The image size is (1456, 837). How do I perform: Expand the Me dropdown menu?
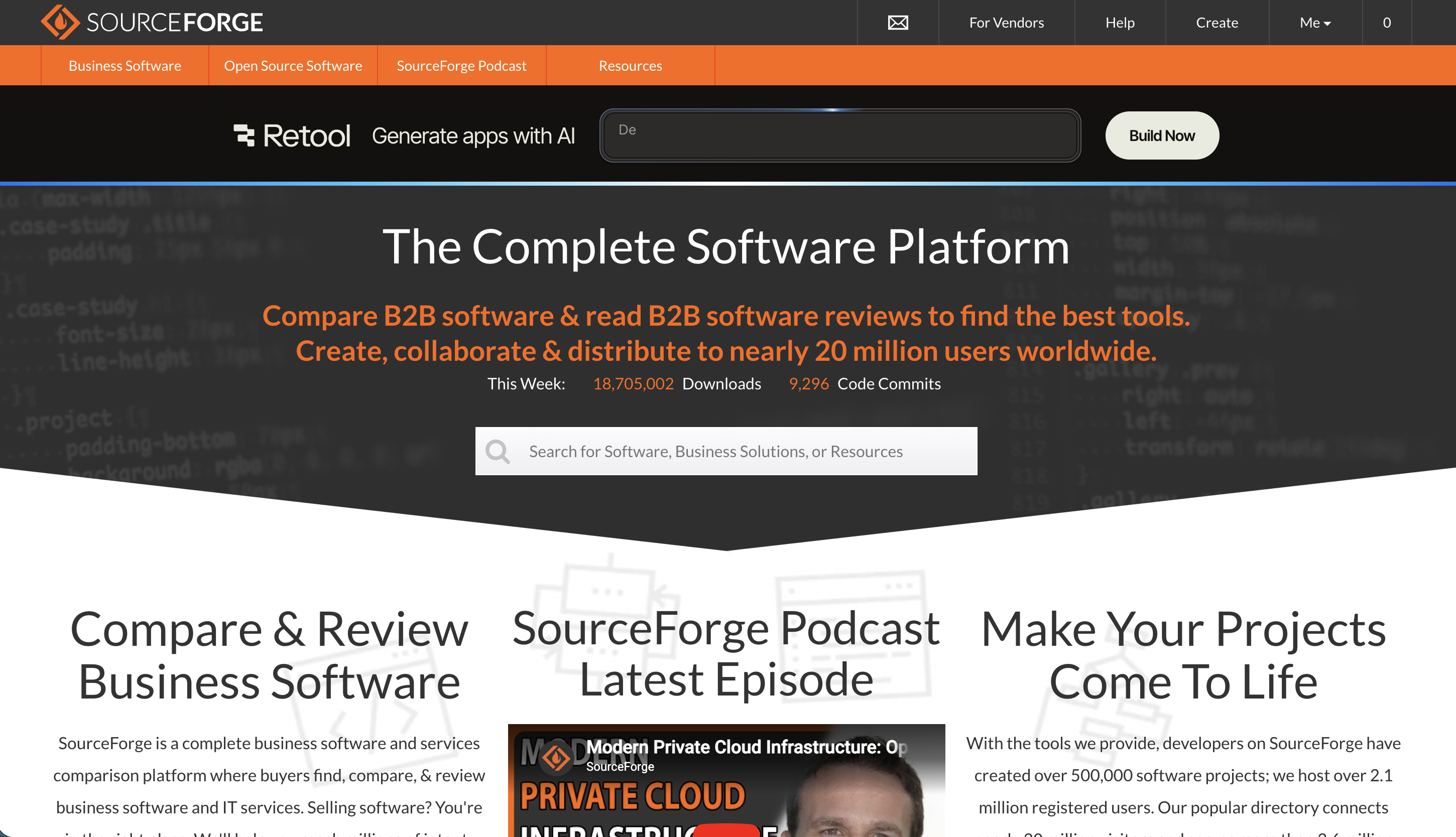coord(1315,23)
